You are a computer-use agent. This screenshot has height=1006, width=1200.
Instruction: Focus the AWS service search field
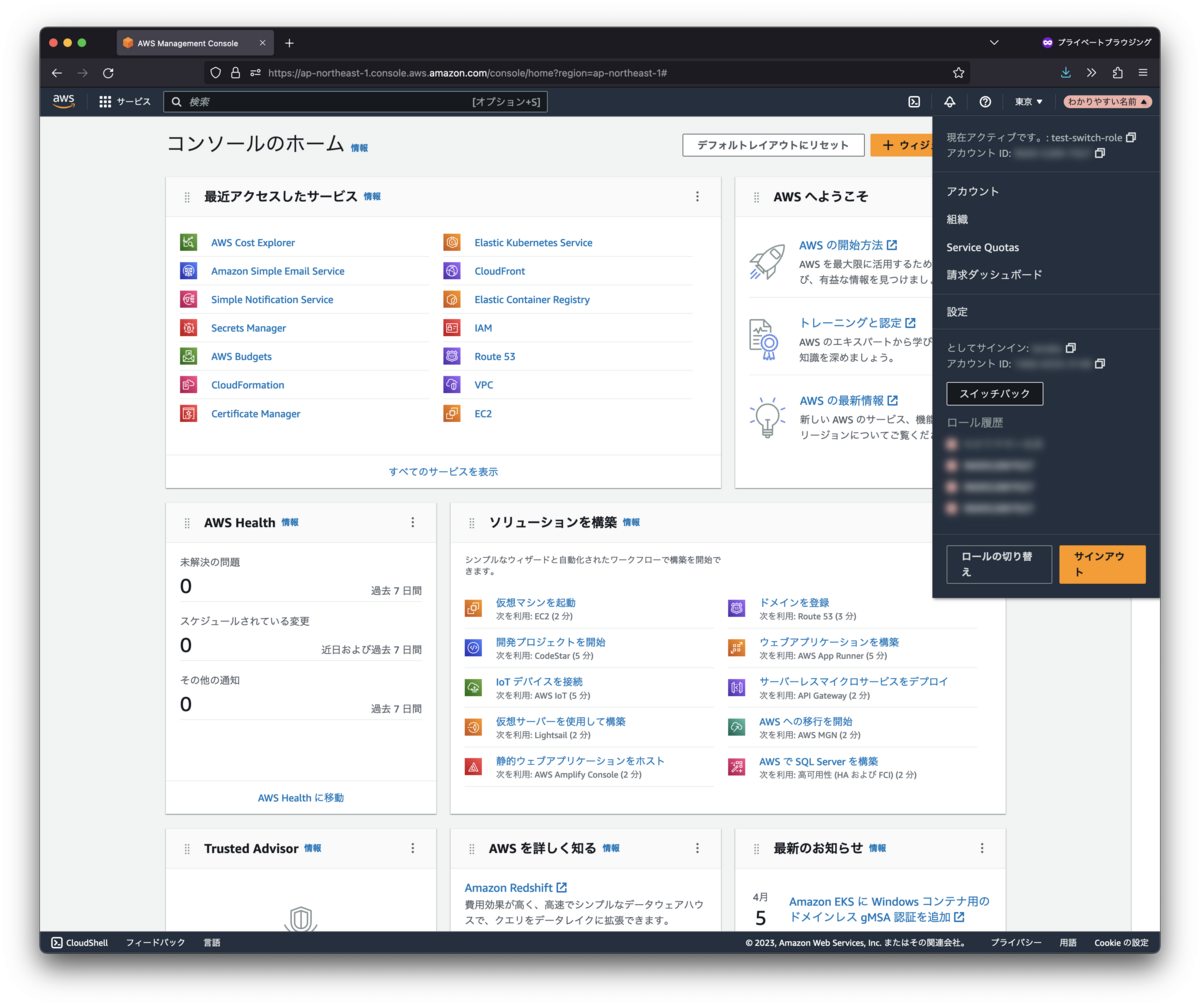click(355, 102)
